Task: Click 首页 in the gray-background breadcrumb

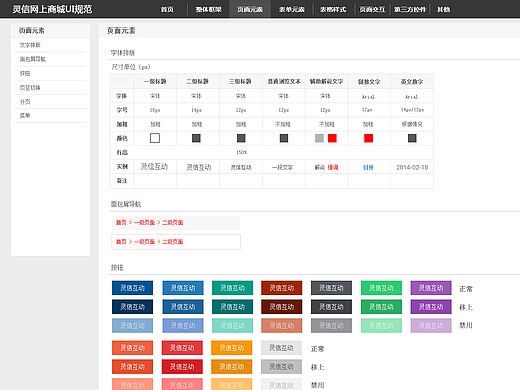Action: pos(121,222)
